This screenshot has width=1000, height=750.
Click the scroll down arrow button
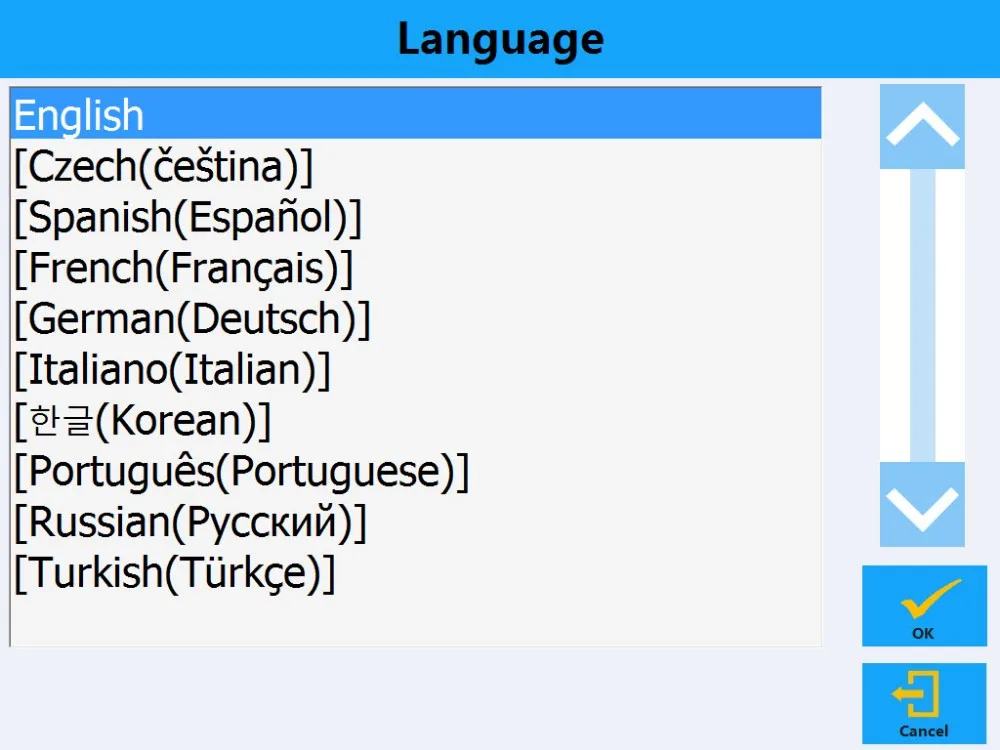[x=922, y=504]
